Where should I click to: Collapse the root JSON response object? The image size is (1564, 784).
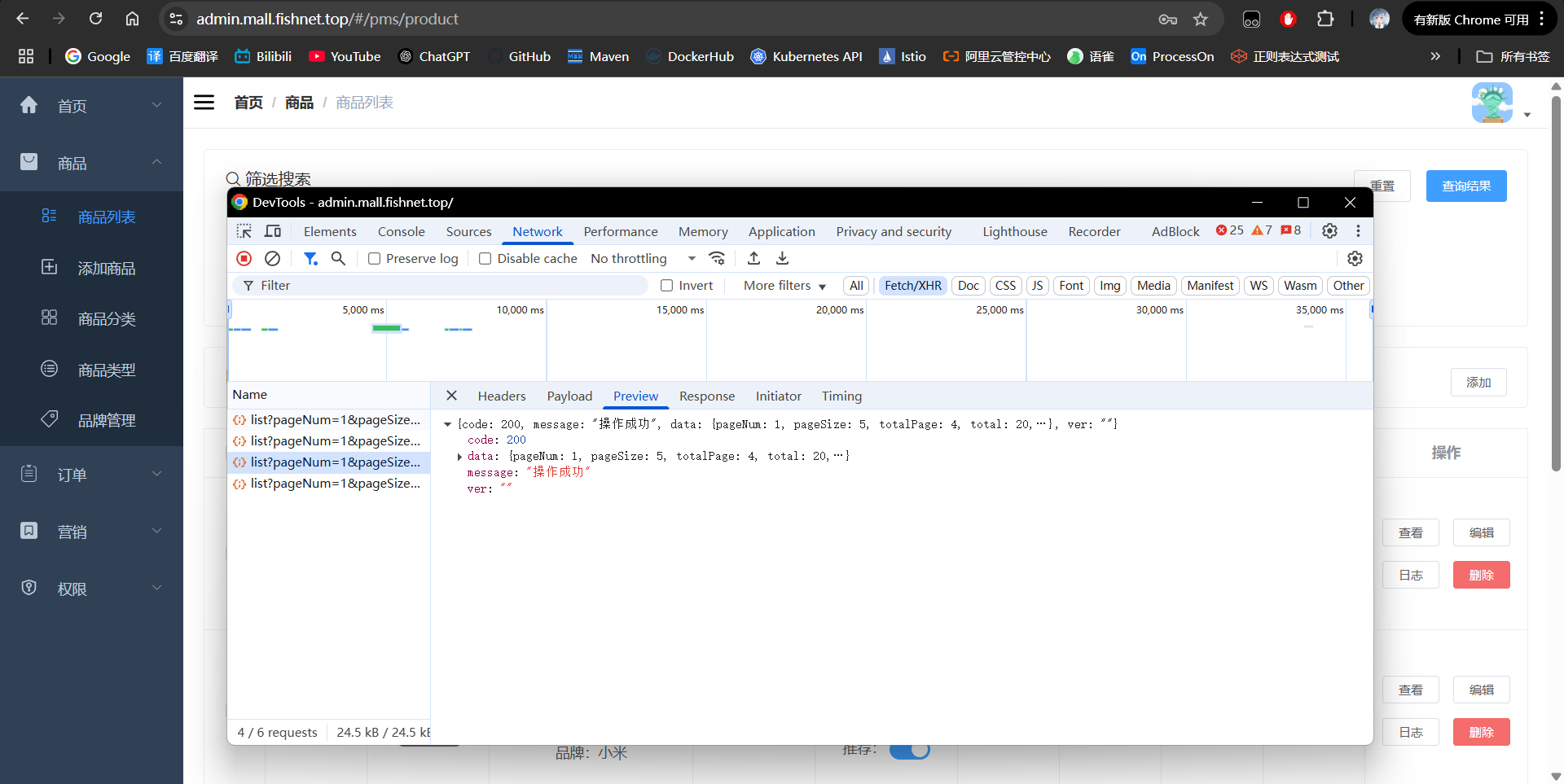pyautogui.click(x=447, y=424)
